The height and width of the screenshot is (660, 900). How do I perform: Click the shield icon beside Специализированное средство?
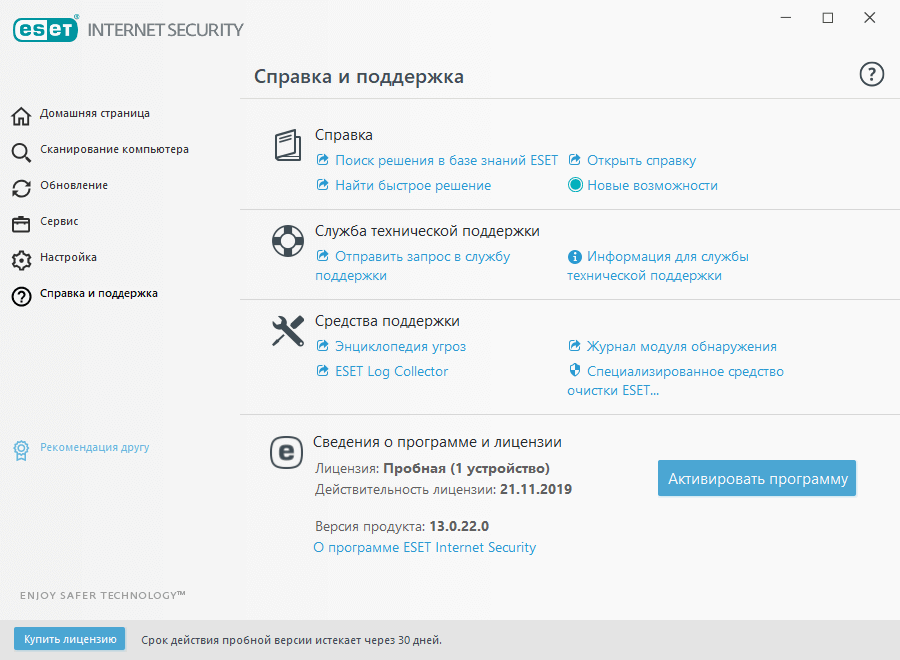pos(575,370)
